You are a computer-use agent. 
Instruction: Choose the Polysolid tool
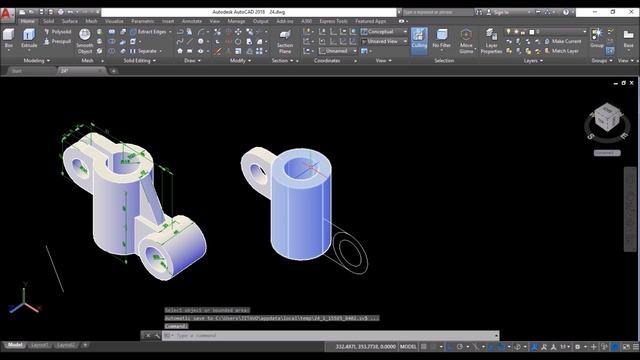[x=58, y=31]
